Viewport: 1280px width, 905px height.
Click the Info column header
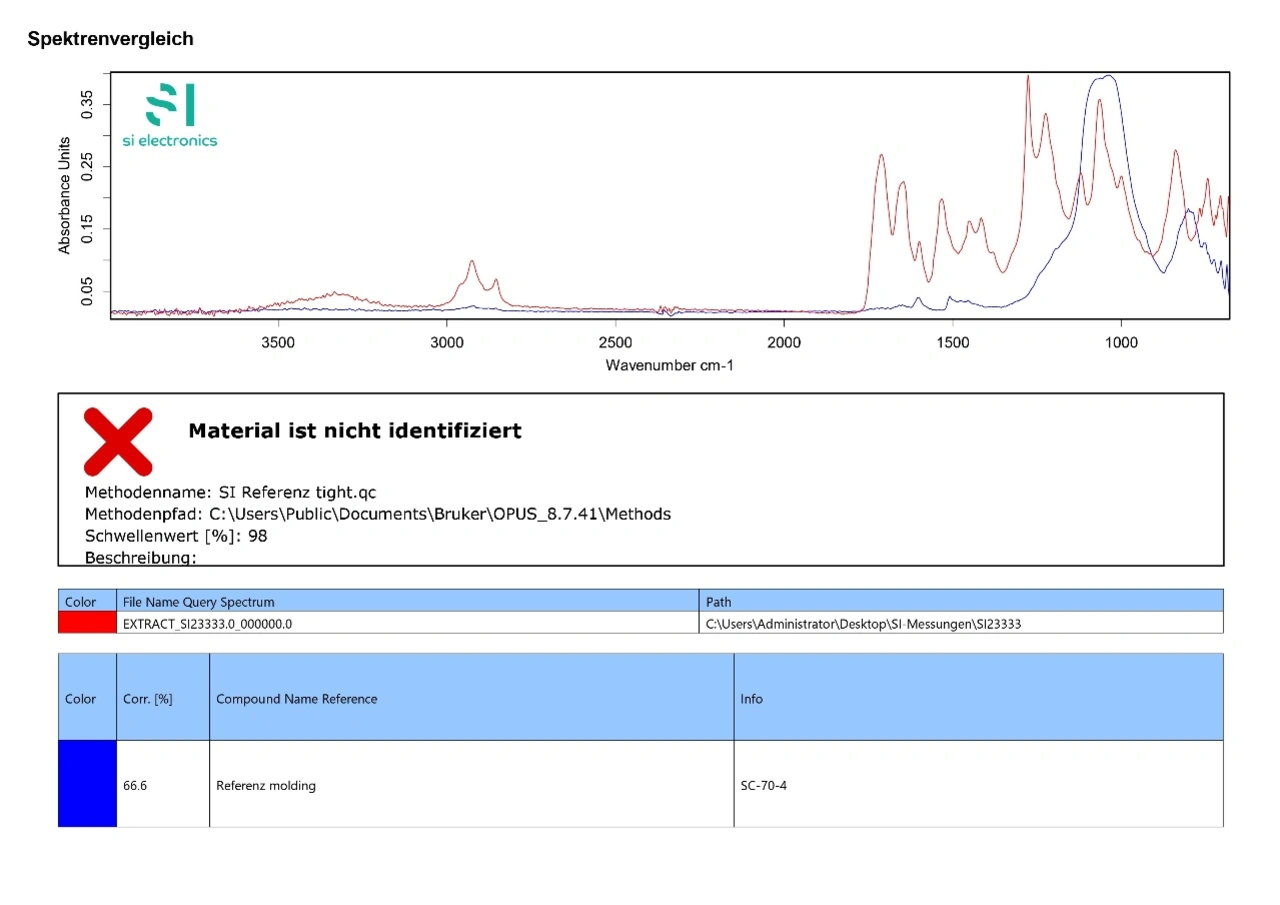[x=751, y=699]
